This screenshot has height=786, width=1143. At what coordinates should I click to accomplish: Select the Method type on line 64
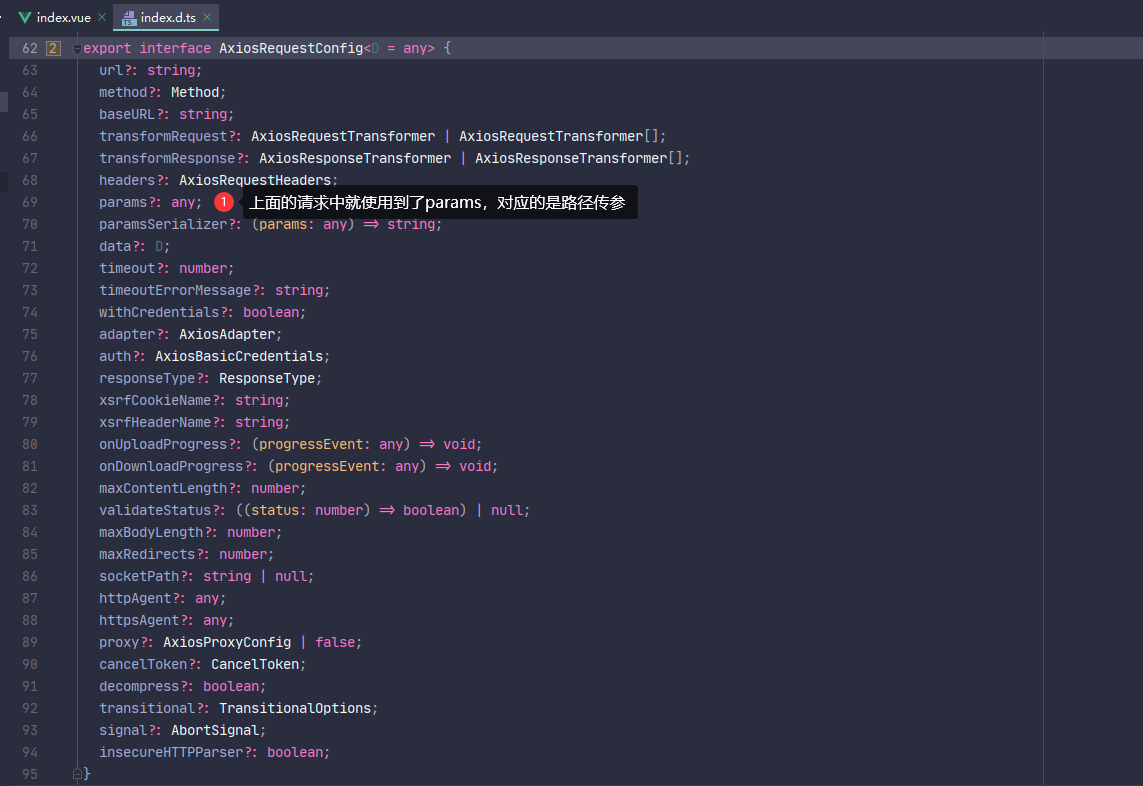[195, 93]
